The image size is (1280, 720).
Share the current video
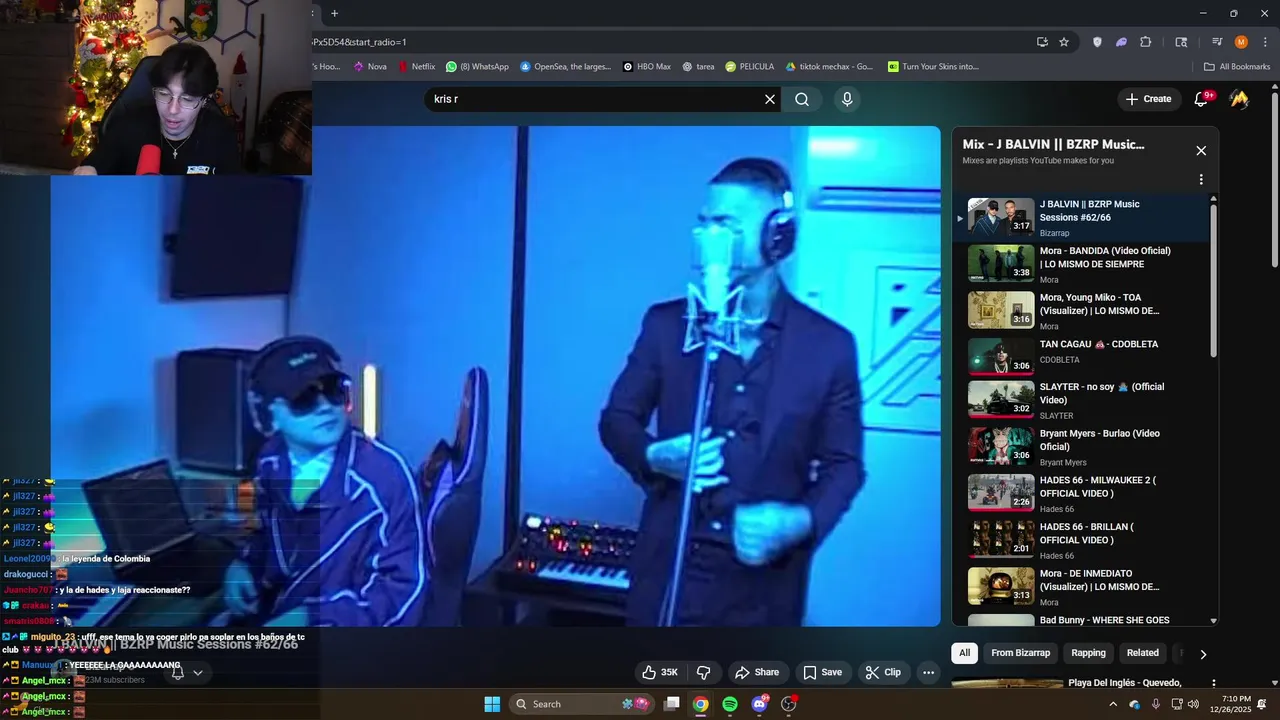[756, 672]
